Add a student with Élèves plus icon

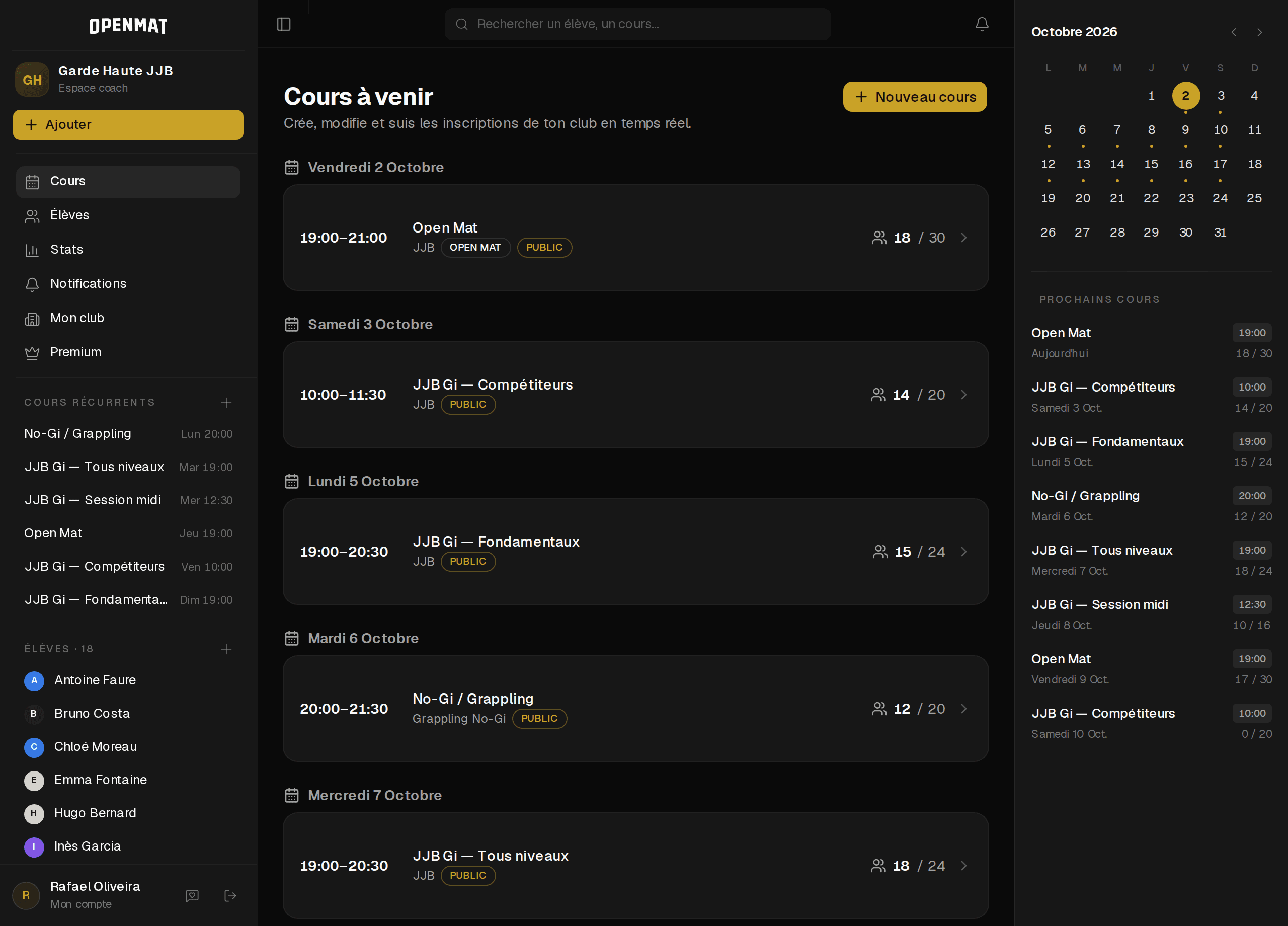226,649
